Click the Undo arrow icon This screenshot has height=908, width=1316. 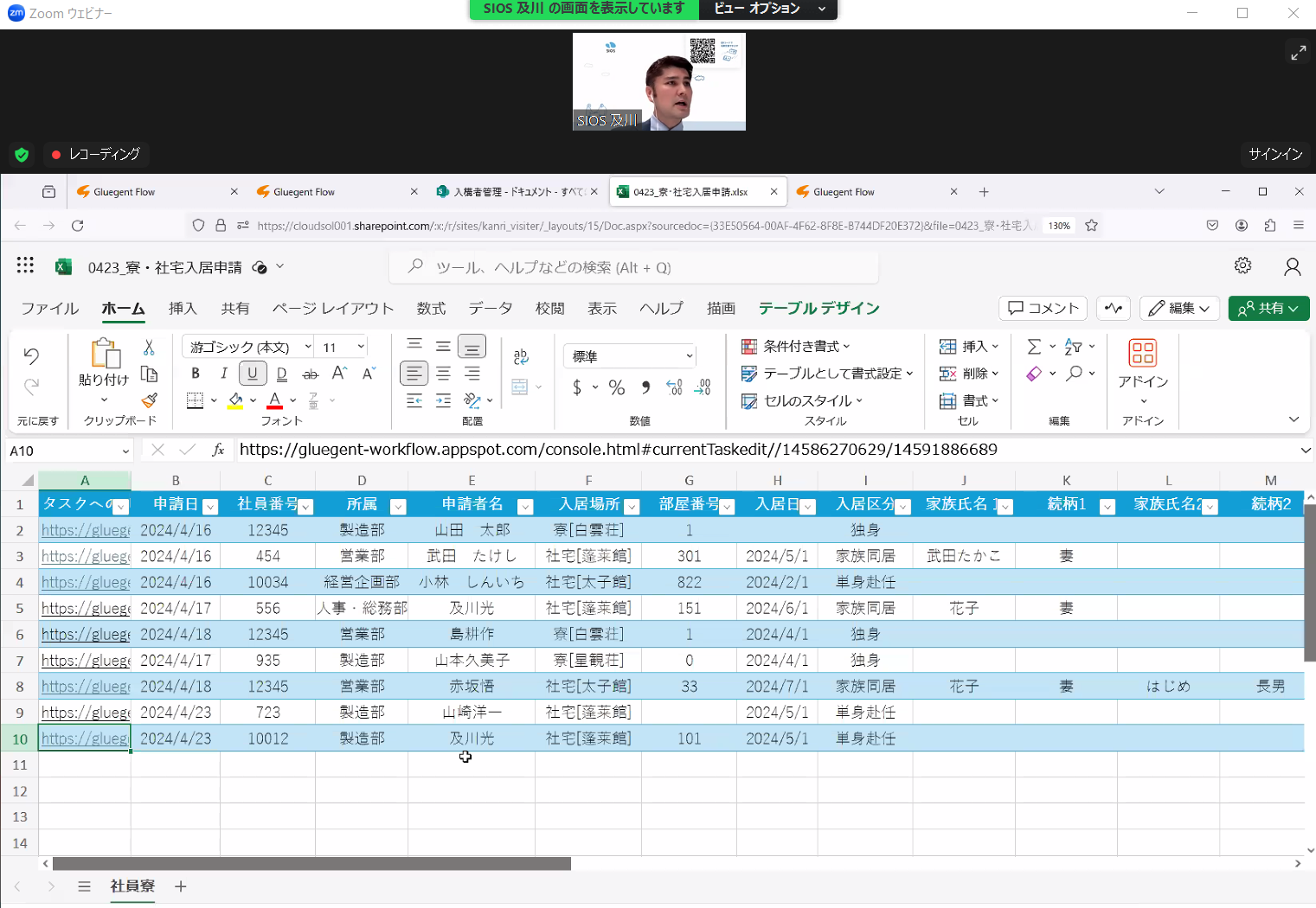pyautogui.click(x=32, y=355)
